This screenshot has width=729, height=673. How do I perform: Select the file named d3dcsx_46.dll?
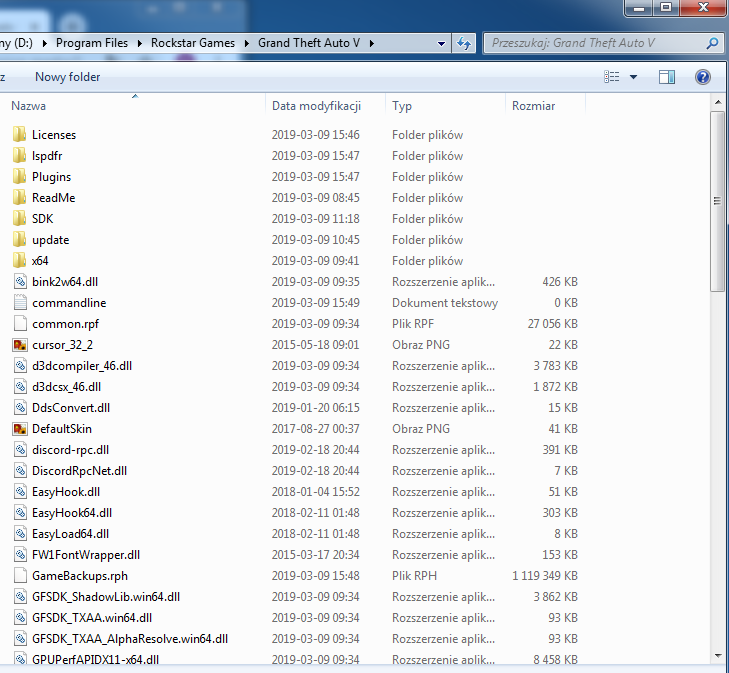(66, 387)
